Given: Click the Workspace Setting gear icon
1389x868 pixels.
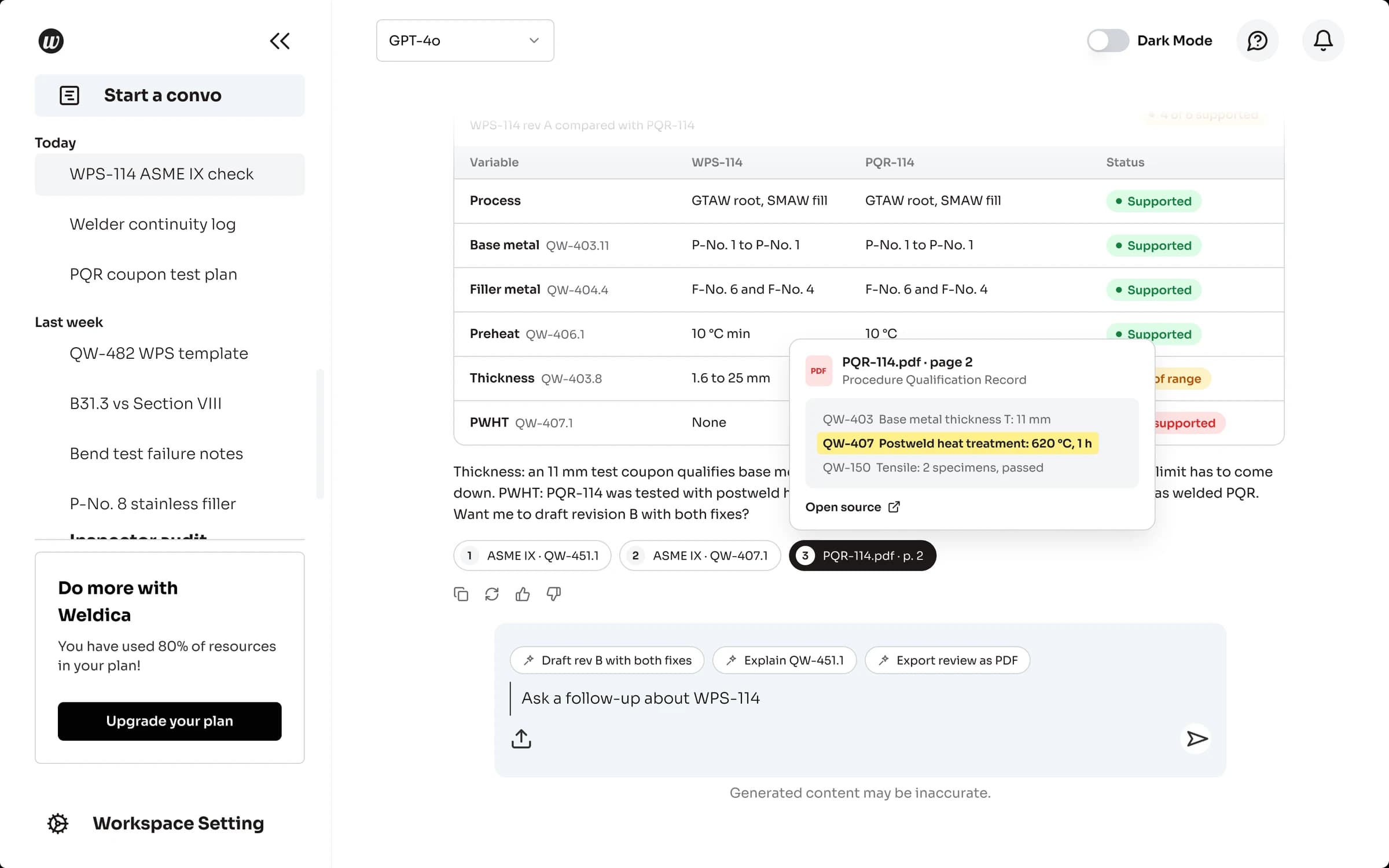Looking at the screenshot, I should coord(58,823).
